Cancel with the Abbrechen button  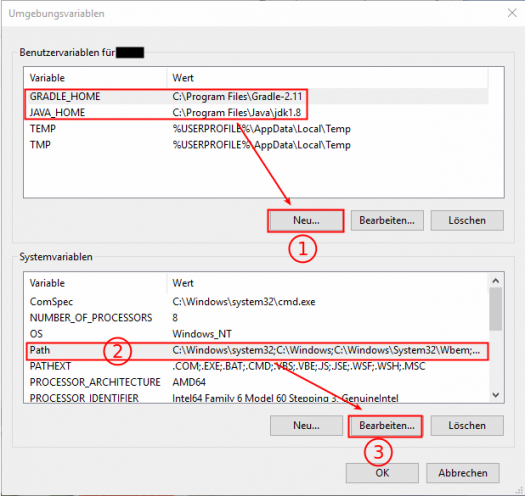(463, 473)
